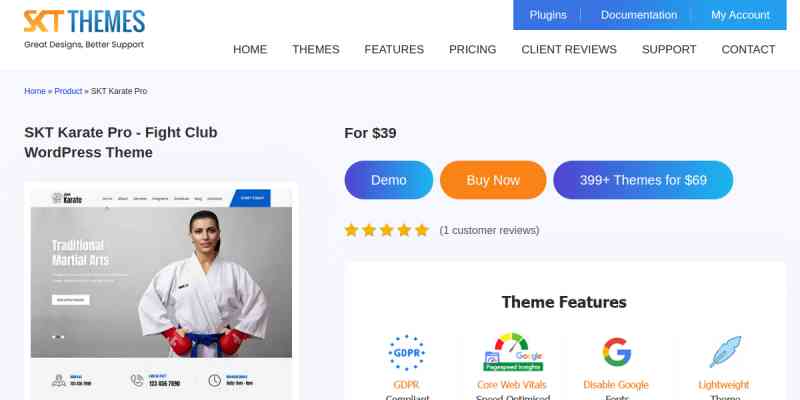Click the Core Web Vitals gauge icon

pos(513,352)
